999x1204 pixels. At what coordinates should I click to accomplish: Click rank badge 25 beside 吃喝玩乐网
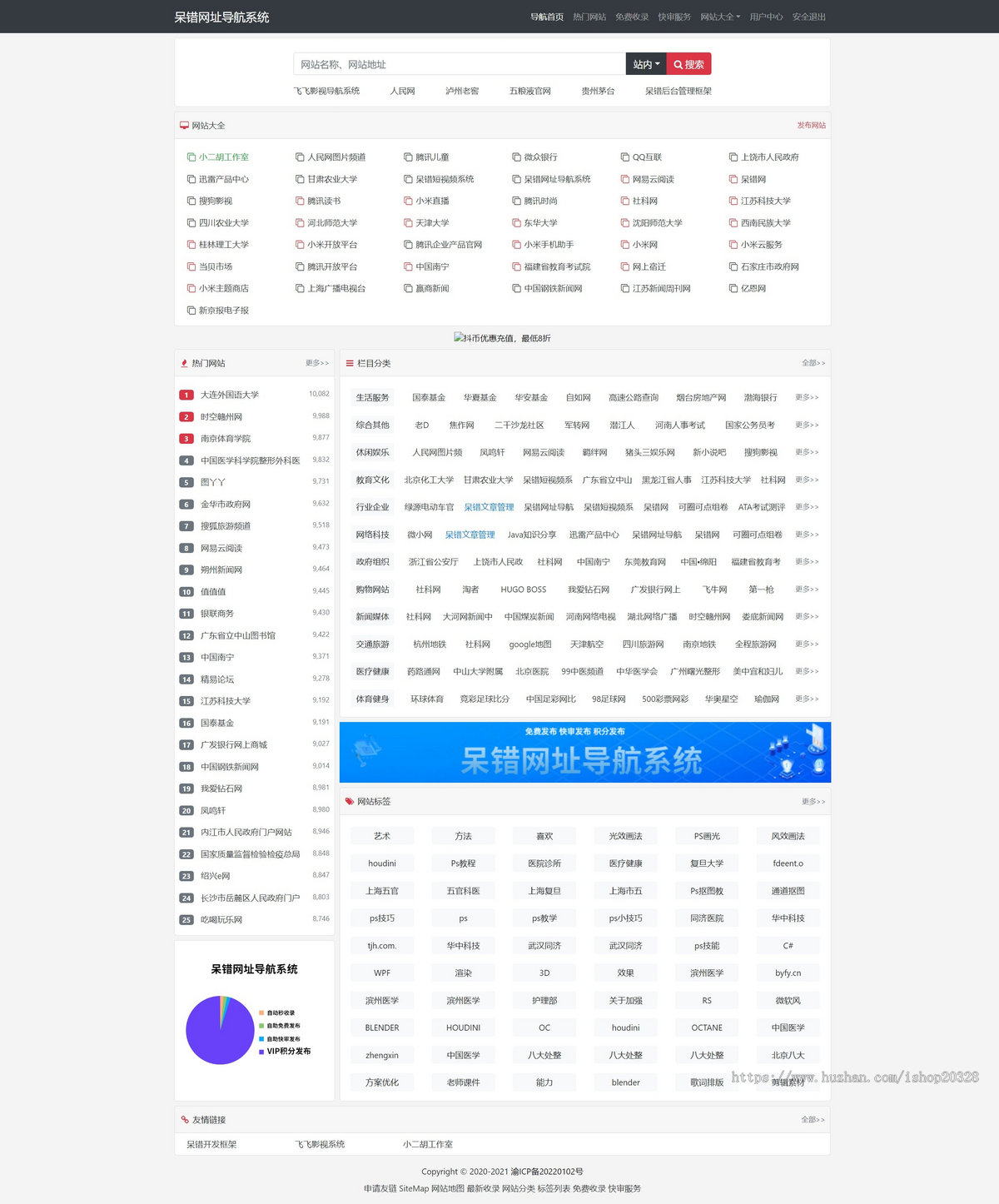pos(186,920)
